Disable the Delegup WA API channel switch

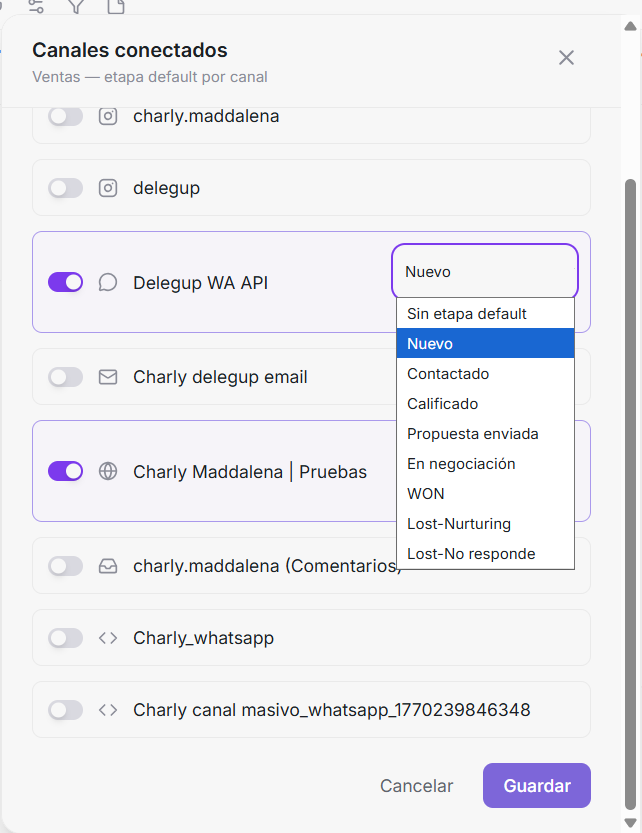[65, 282]
